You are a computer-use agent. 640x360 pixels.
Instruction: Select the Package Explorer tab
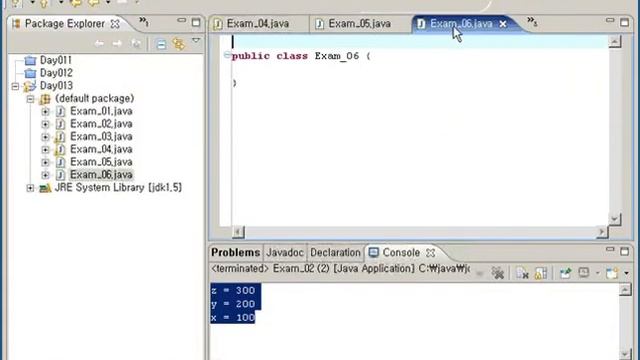click(x=64, y=24)
